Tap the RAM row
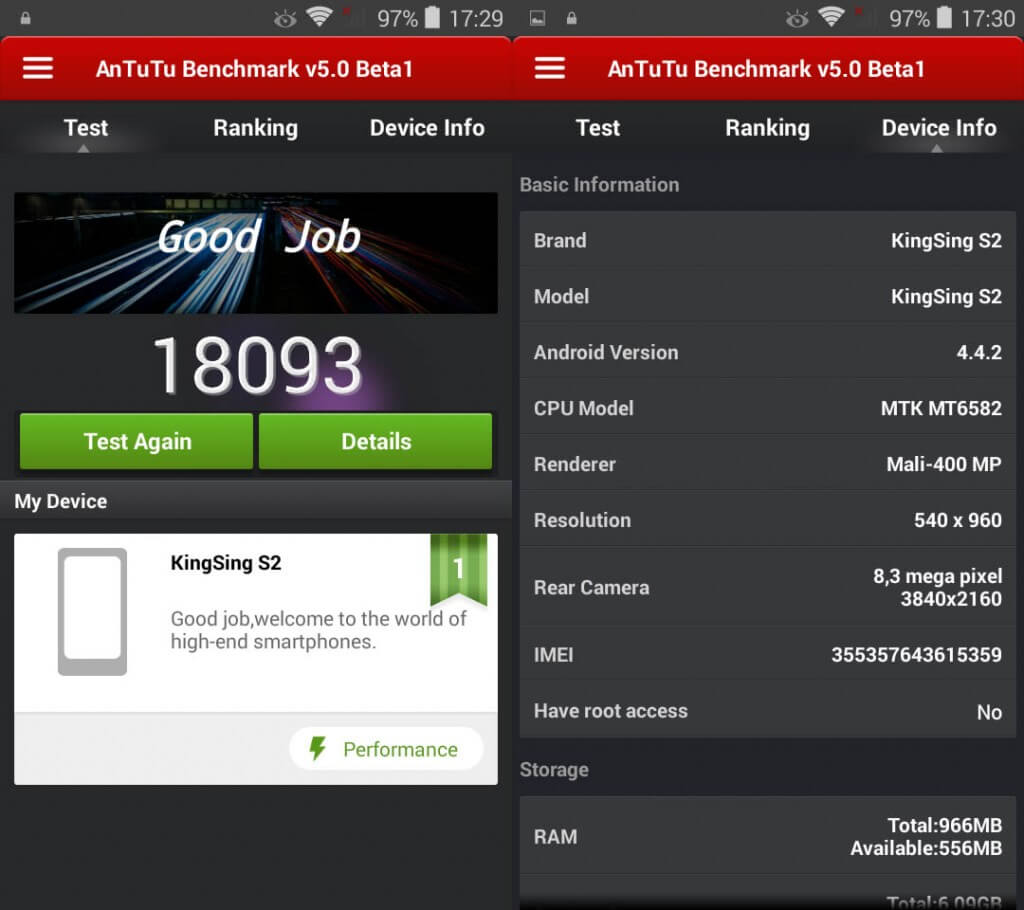Viewport: 1024px width, 910px height. tap(767, 836)
